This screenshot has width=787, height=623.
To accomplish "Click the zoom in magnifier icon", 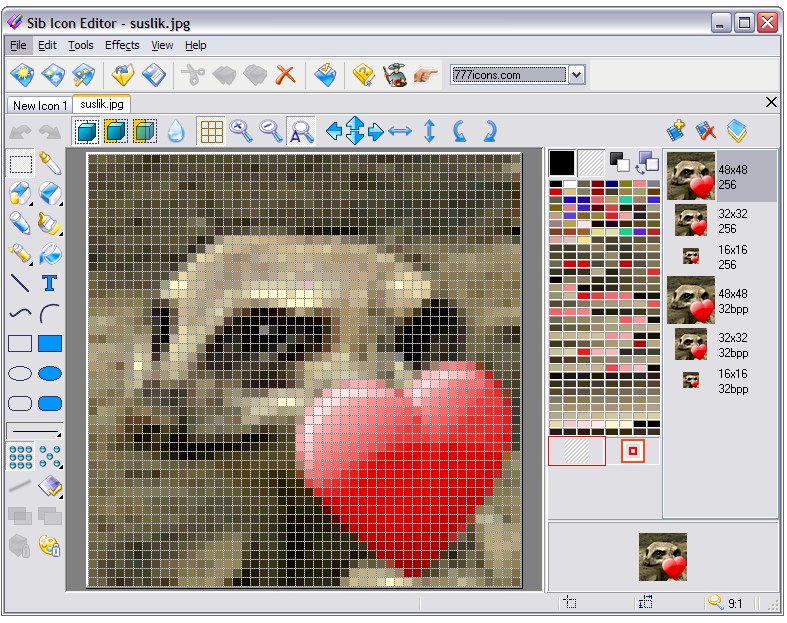I will pos(240,132).
